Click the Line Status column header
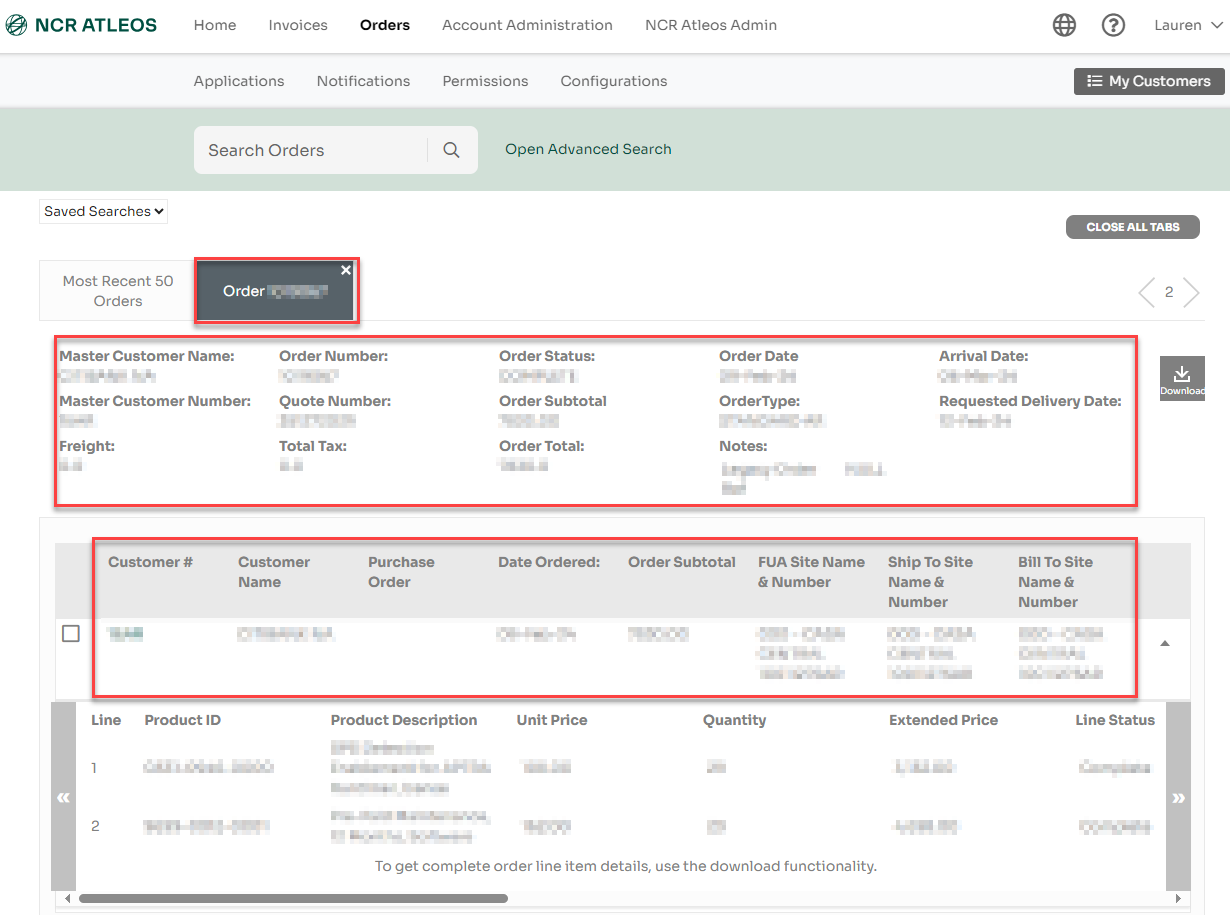The height and width of the screenshot is (915, 1230). click(1115, 720)
